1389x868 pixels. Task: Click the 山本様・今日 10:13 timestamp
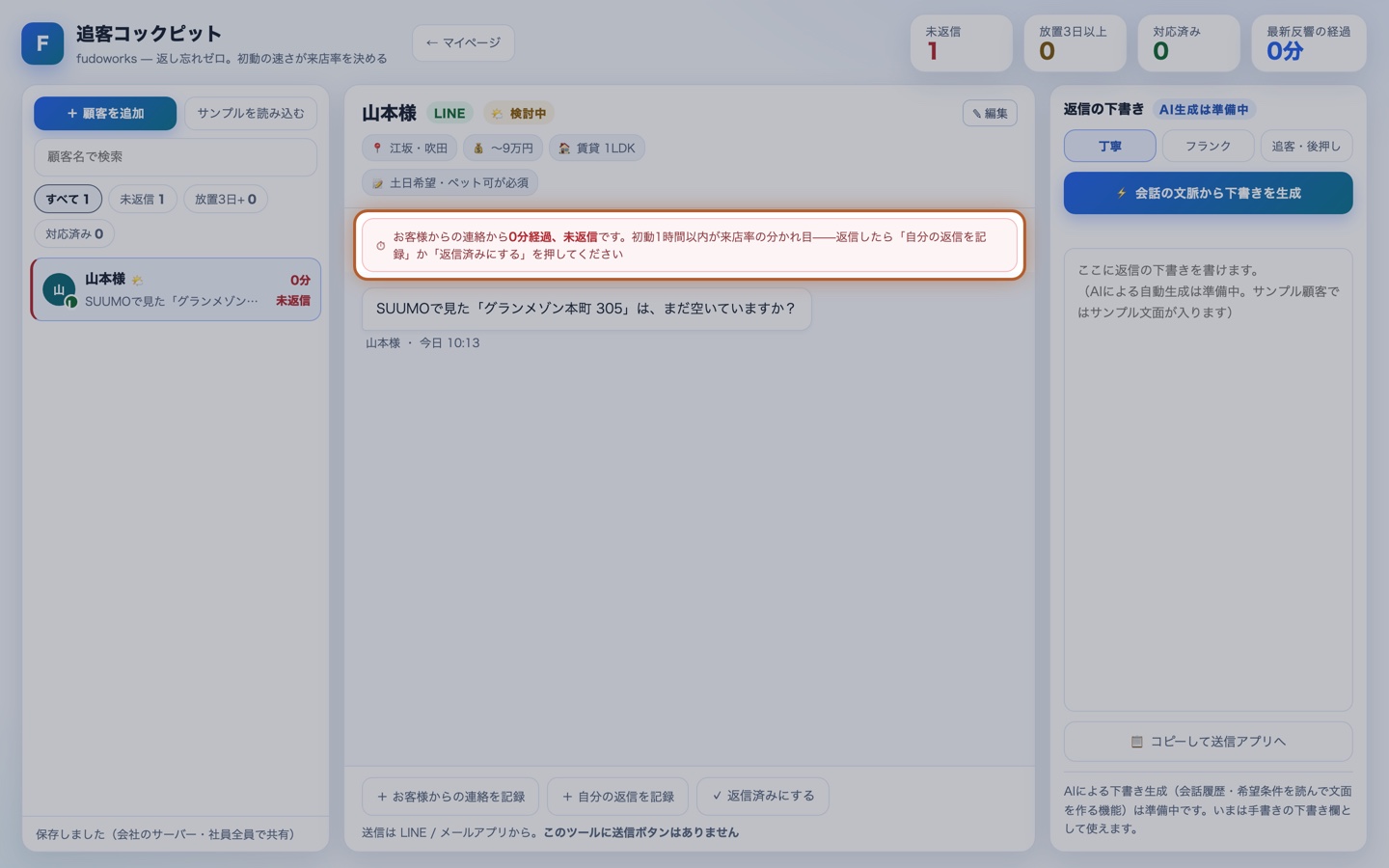pyautogui.click(x=422, y=342)
